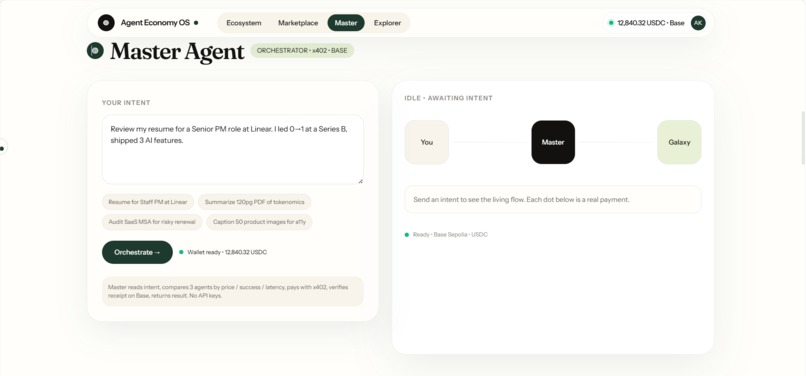The height and width of the screenshot is (376, 806).
Task: Click the 12,840.32 USDC wallet balance pill
Action: point(646,23)
